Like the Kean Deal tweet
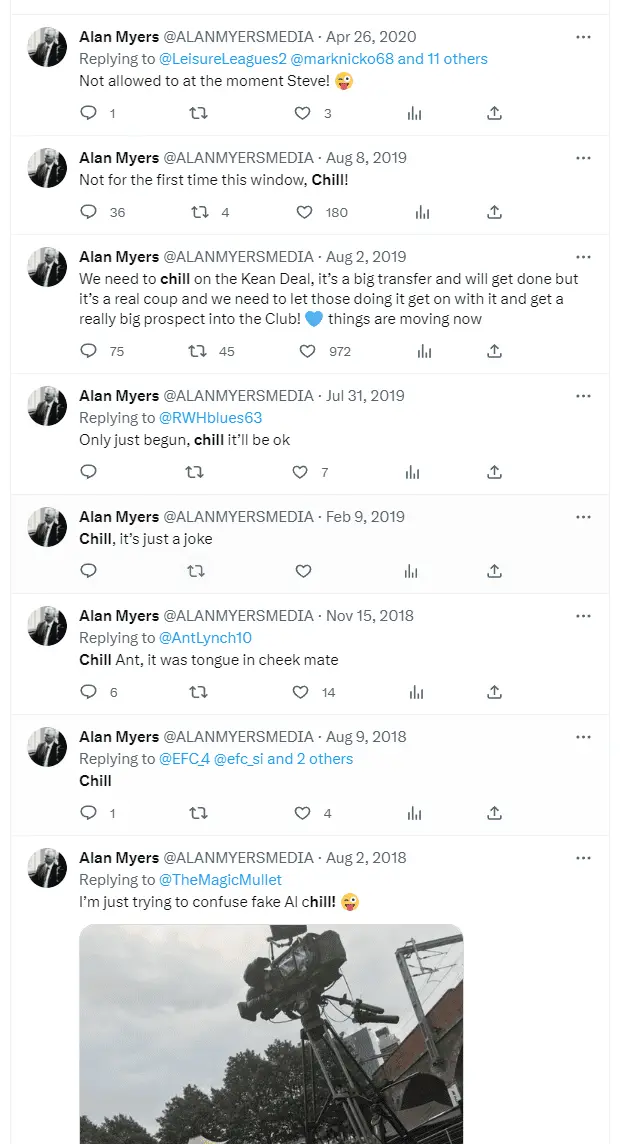Screen dimensions: 635x1144 (307, 351)
